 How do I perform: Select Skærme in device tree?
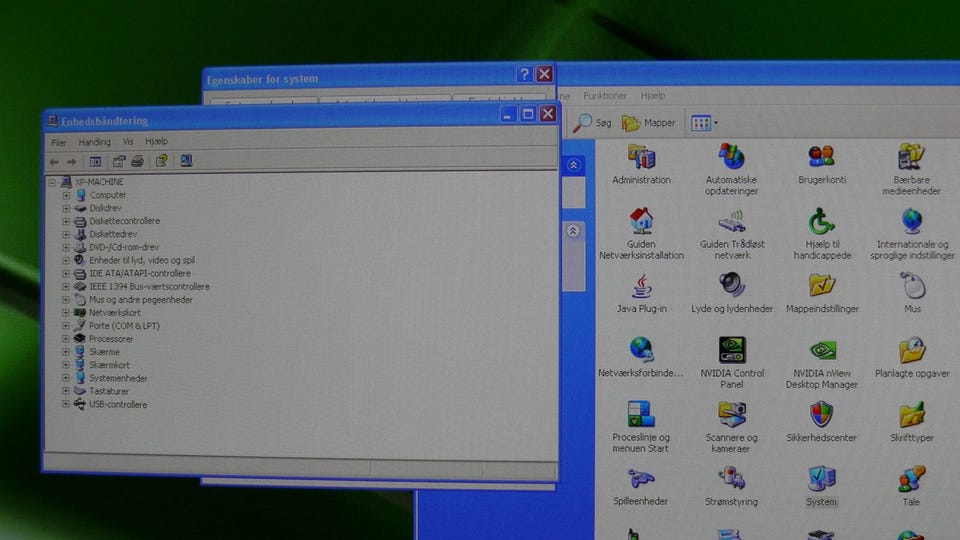(x=104, y=352)
